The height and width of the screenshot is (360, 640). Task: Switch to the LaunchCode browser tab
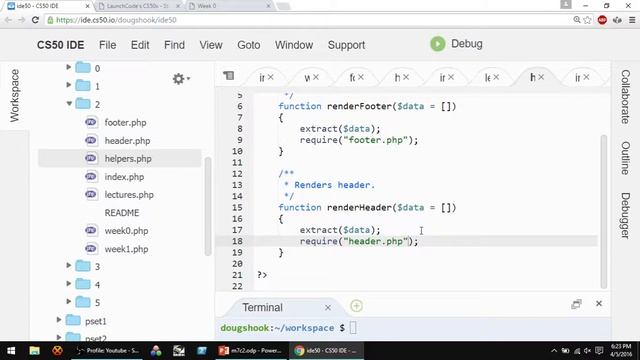(x=138, y=6)
